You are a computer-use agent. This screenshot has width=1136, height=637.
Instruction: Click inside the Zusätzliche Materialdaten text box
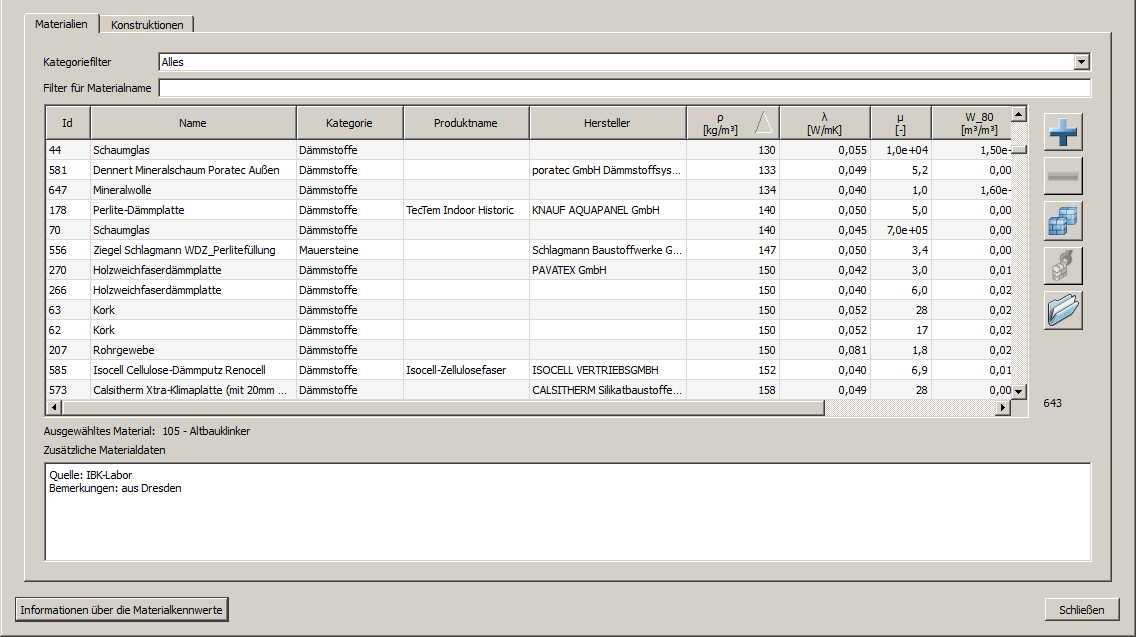568,512
